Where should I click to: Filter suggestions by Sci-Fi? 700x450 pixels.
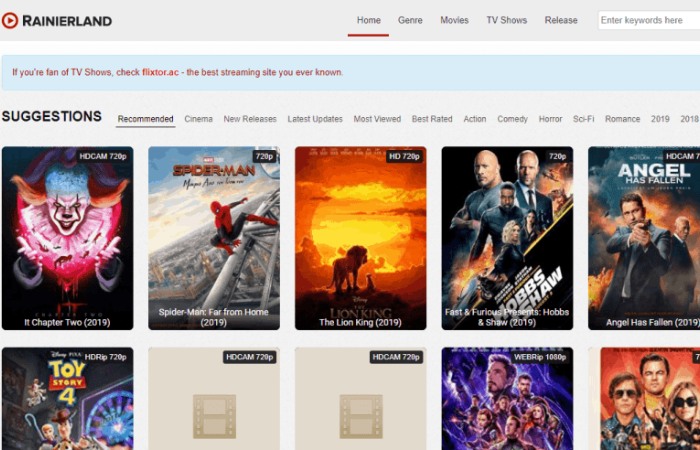[x=583, y=119]
